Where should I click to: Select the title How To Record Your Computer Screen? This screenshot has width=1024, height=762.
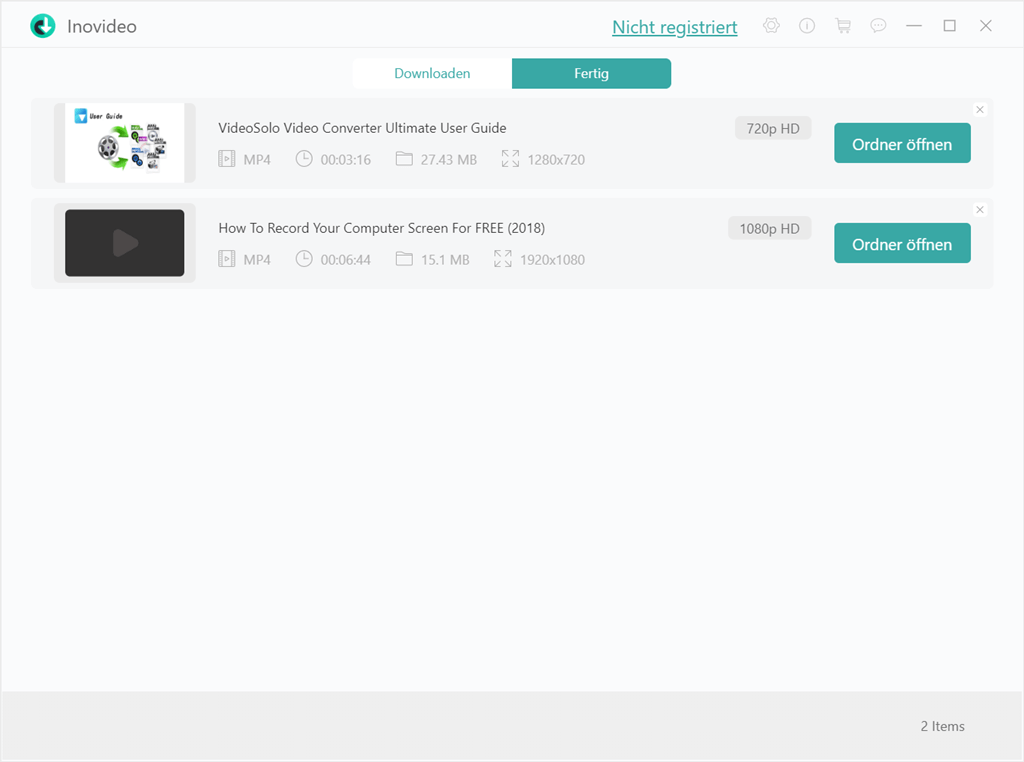(x=381, y=228)
